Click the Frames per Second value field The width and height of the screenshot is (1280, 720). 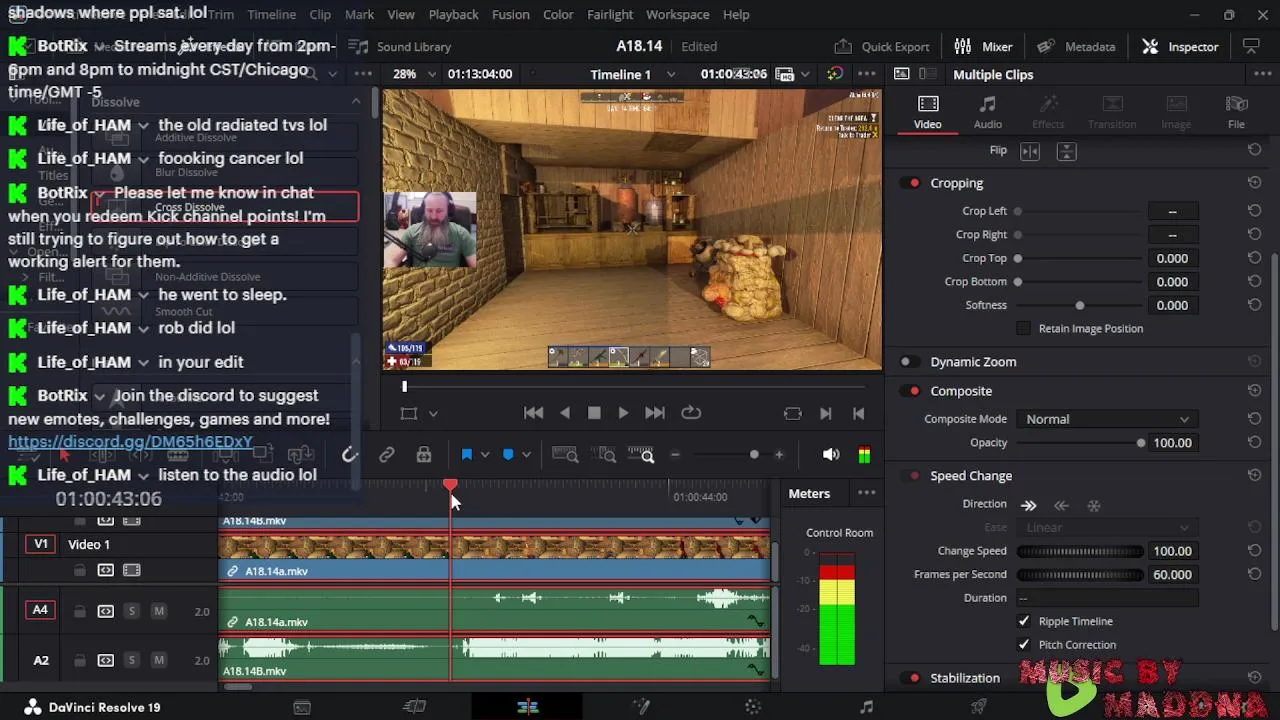click(1172, 575)
